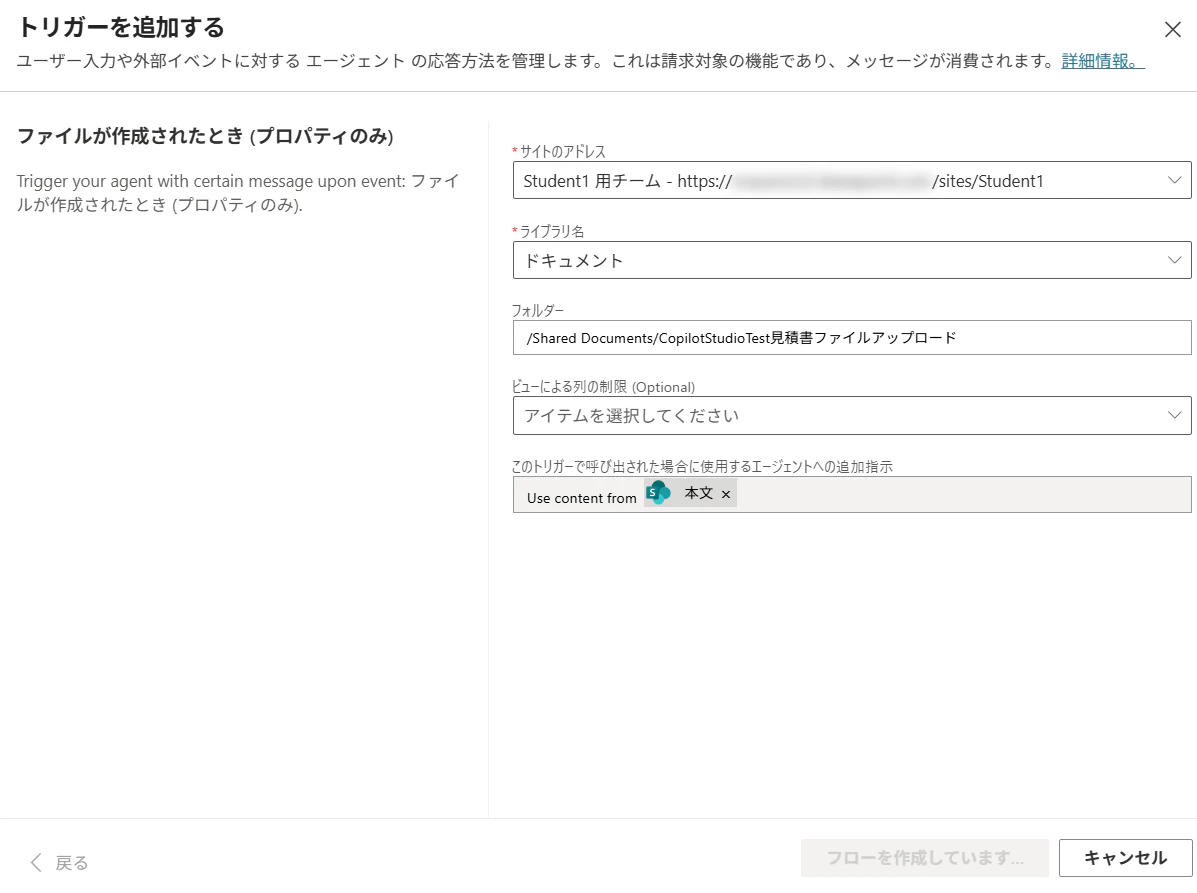Click the ファイルが作成されたとき (プロパティのみ) heading
This screenshot has width=1197, height=893.
(205, 136)
